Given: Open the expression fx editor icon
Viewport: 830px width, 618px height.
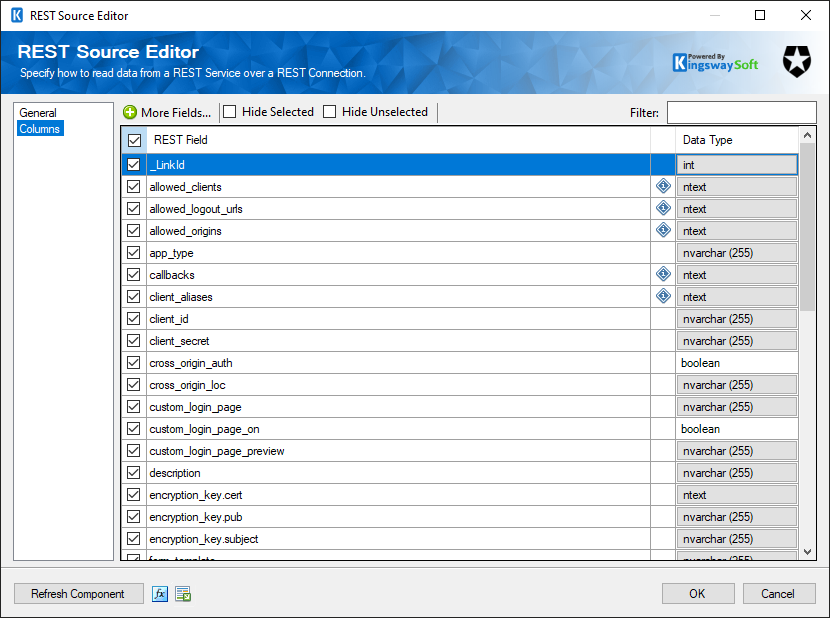Looking at the screenshot, I should point(160,594).
